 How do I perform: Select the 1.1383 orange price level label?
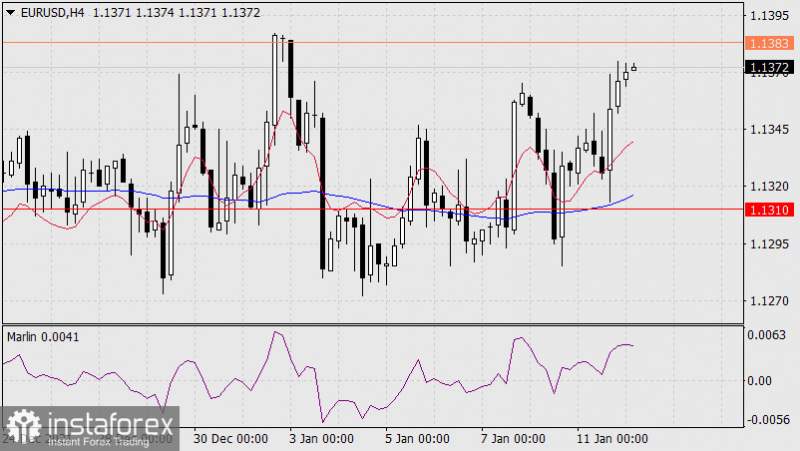[x=769, y=43]
